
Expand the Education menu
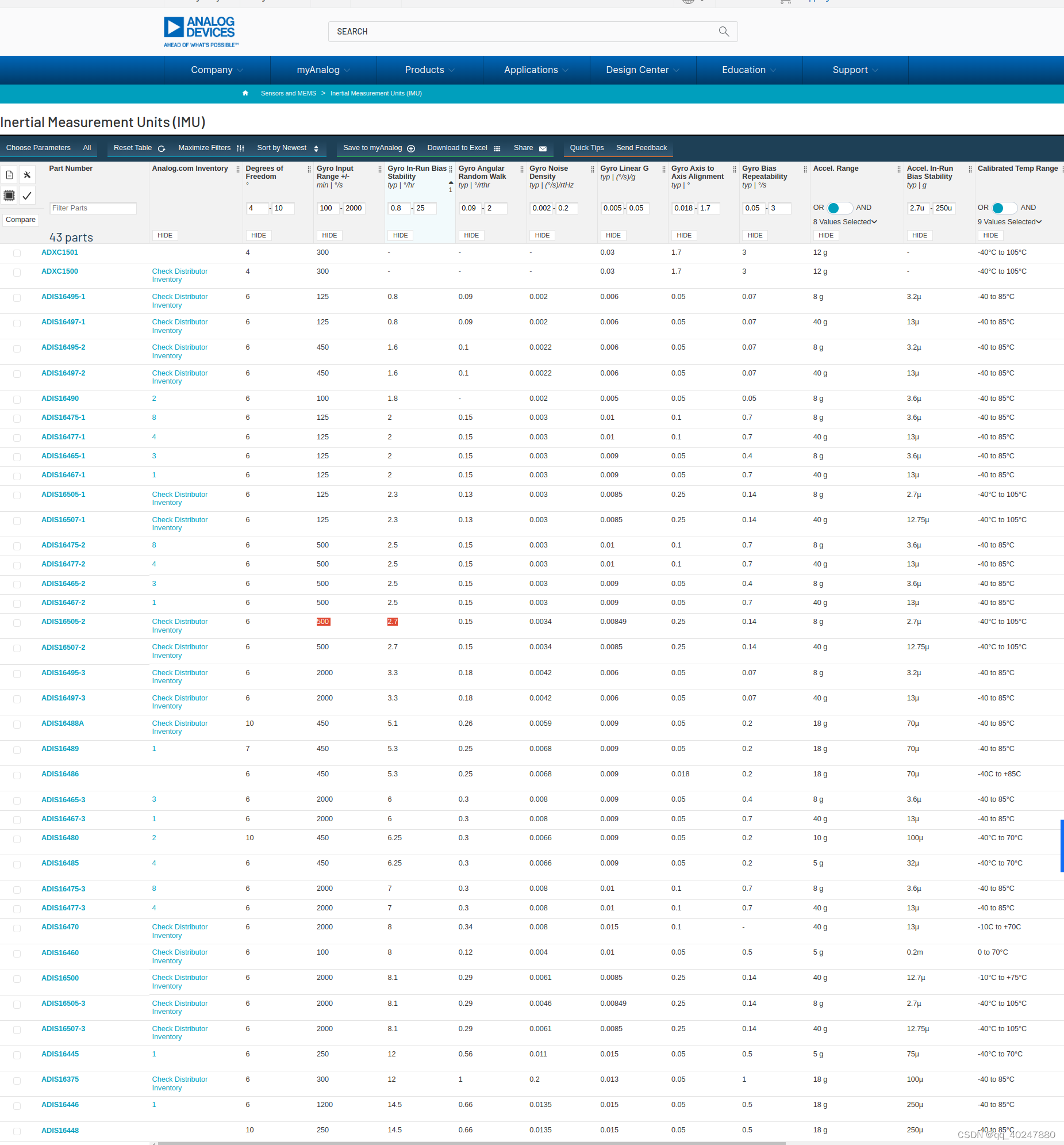(750, 70)
